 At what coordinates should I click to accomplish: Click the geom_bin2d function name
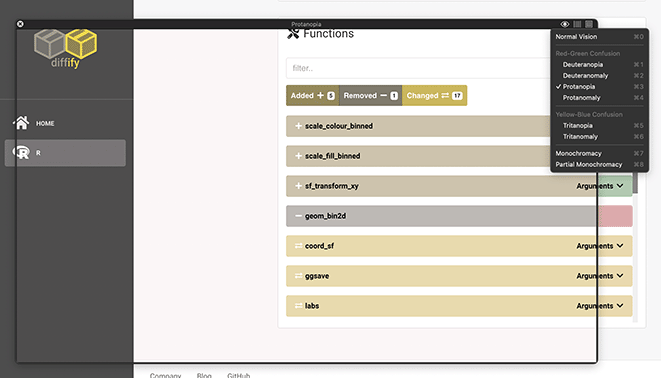coord(325,216)
